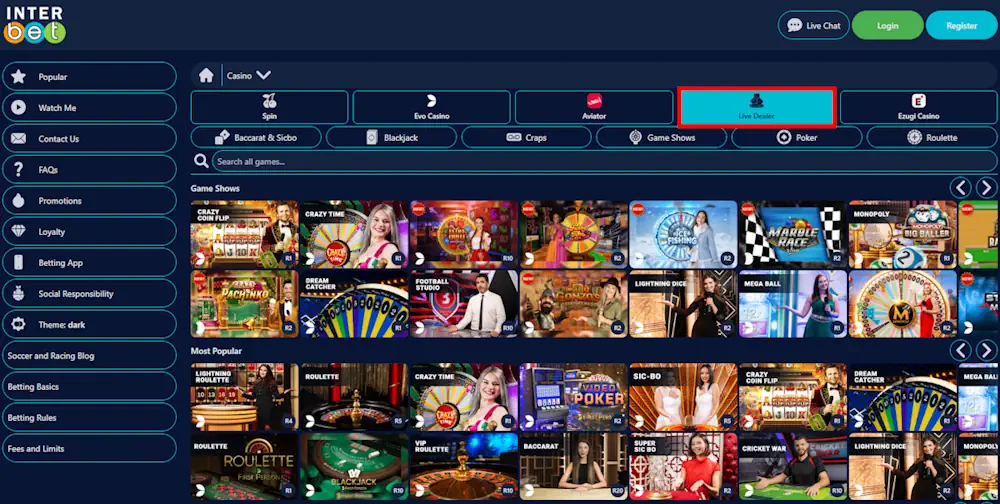This screenshot has height=504, width=1000.
Task: Show next Most Popular with right arrow
Action: tap(987, 350)
